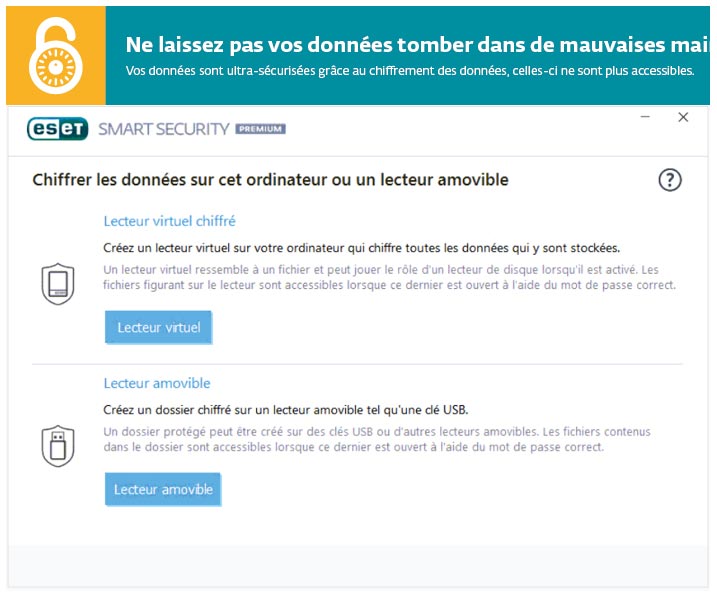Click the orange padlock icon in the banner
The image size is (717, 599).
click(x=56, y=55)
